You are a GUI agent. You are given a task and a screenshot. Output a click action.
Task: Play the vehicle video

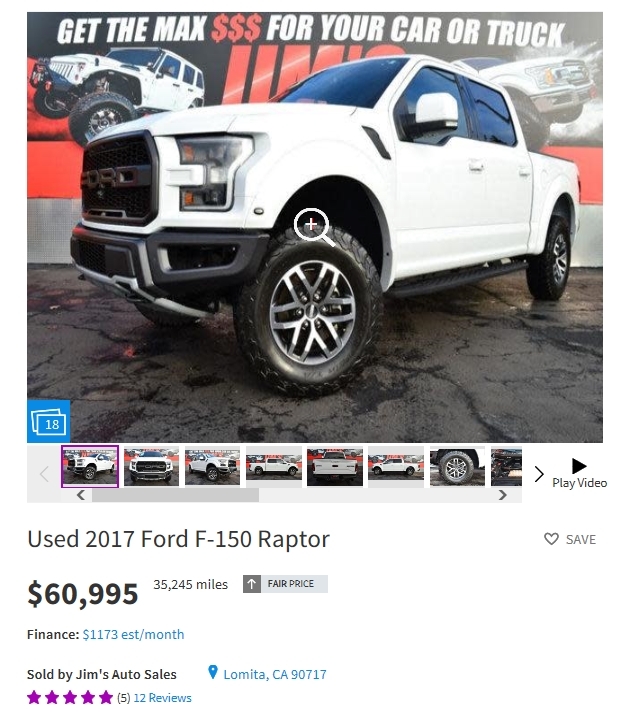[x=579, y=474]
